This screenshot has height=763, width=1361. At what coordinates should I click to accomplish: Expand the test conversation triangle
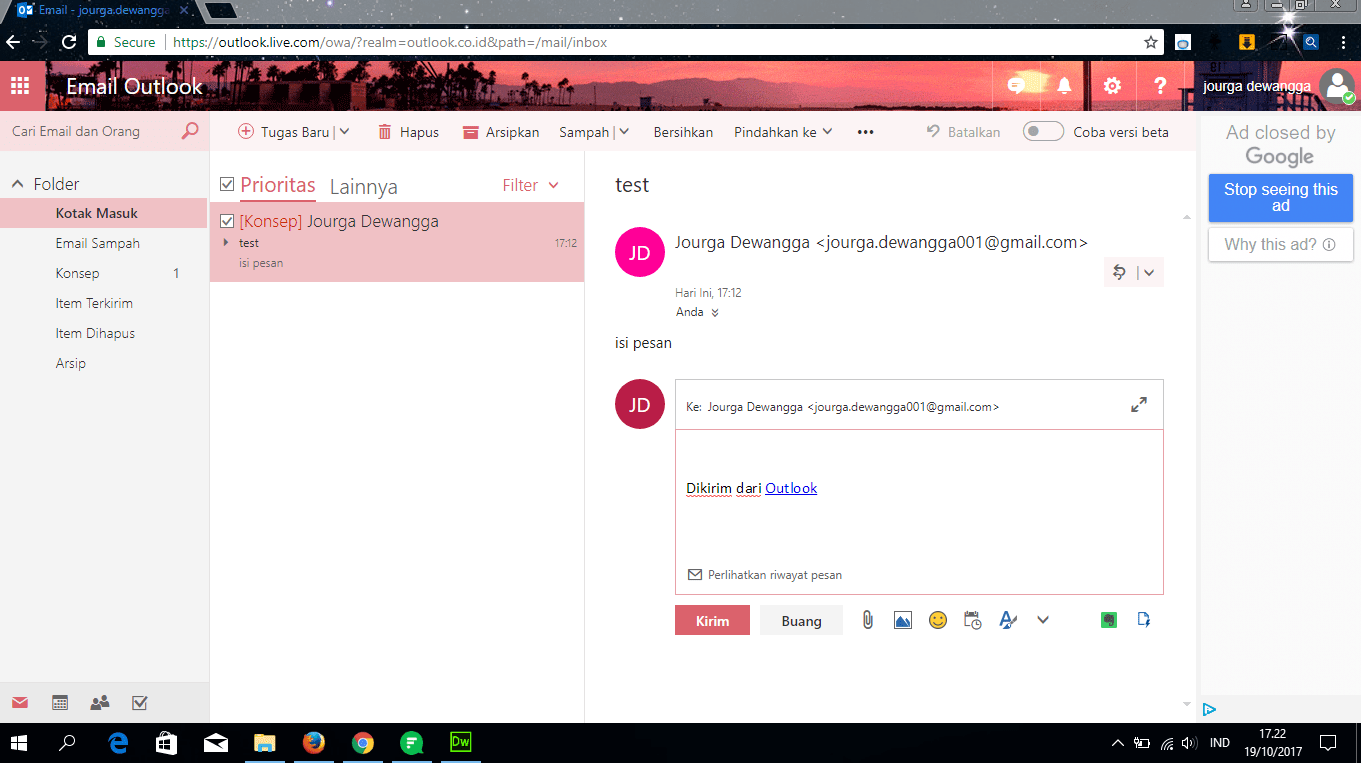pyautogui.click(x=225, y=243)
